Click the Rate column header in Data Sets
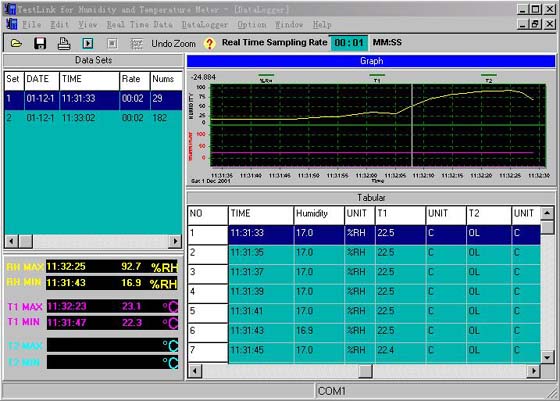The height and width of the screenshot is (401, 560). pos(135,81)
